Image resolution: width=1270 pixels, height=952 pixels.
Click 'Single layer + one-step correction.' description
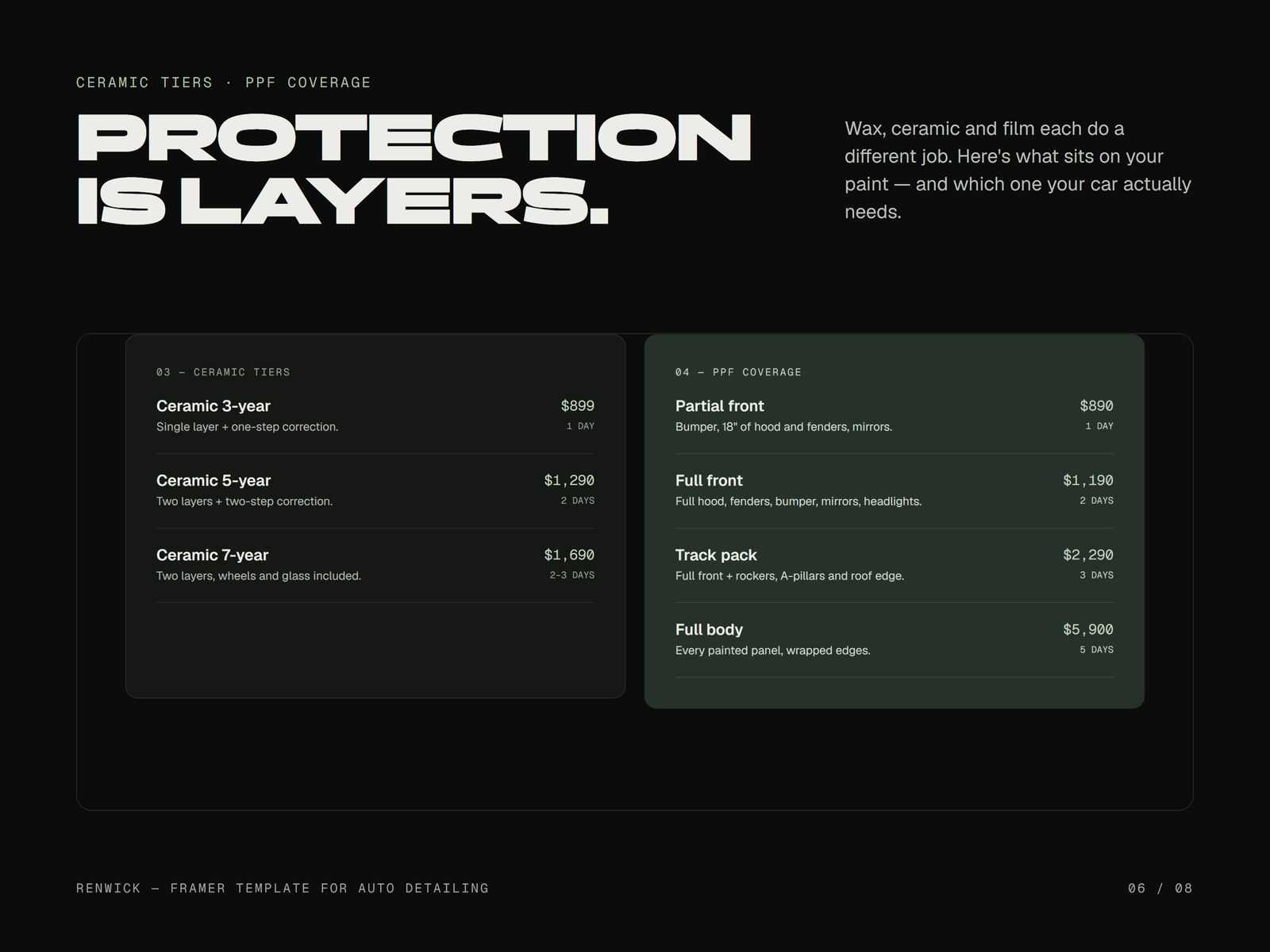247,427
